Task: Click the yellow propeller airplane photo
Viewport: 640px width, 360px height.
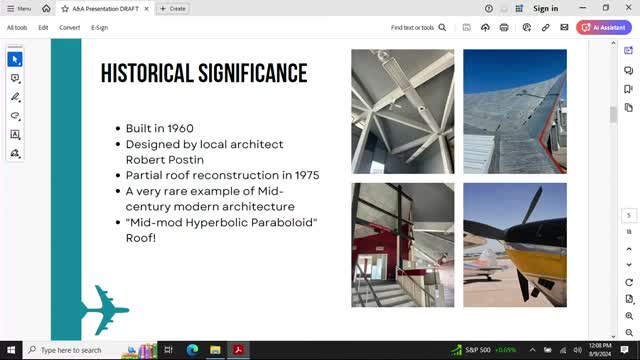Action: 515,245
